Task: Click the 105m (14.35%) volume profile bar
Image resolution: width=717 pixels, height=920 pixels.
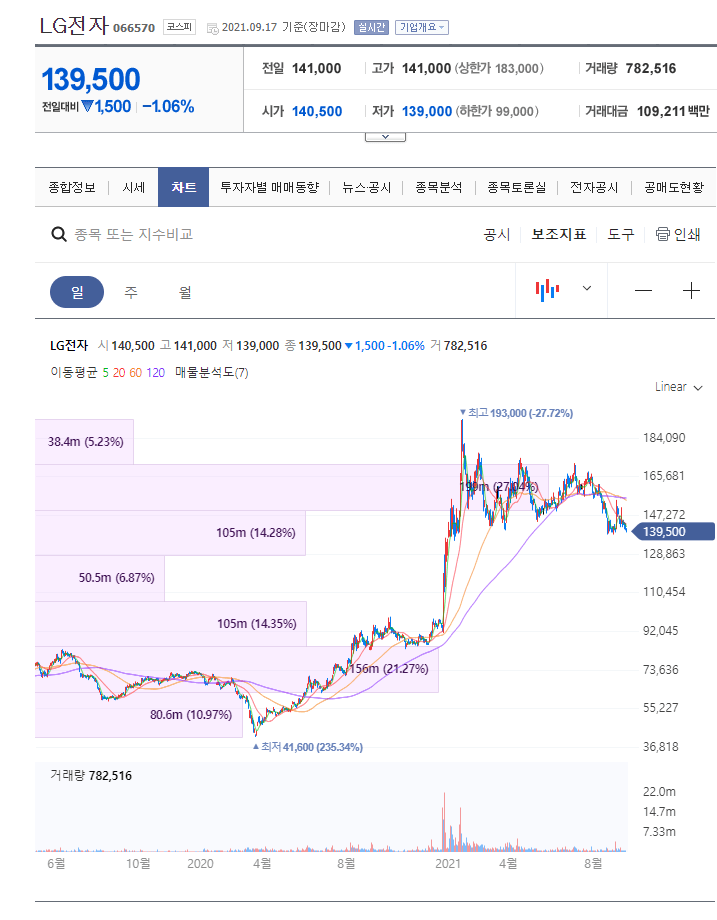Action: click(171, 624)
